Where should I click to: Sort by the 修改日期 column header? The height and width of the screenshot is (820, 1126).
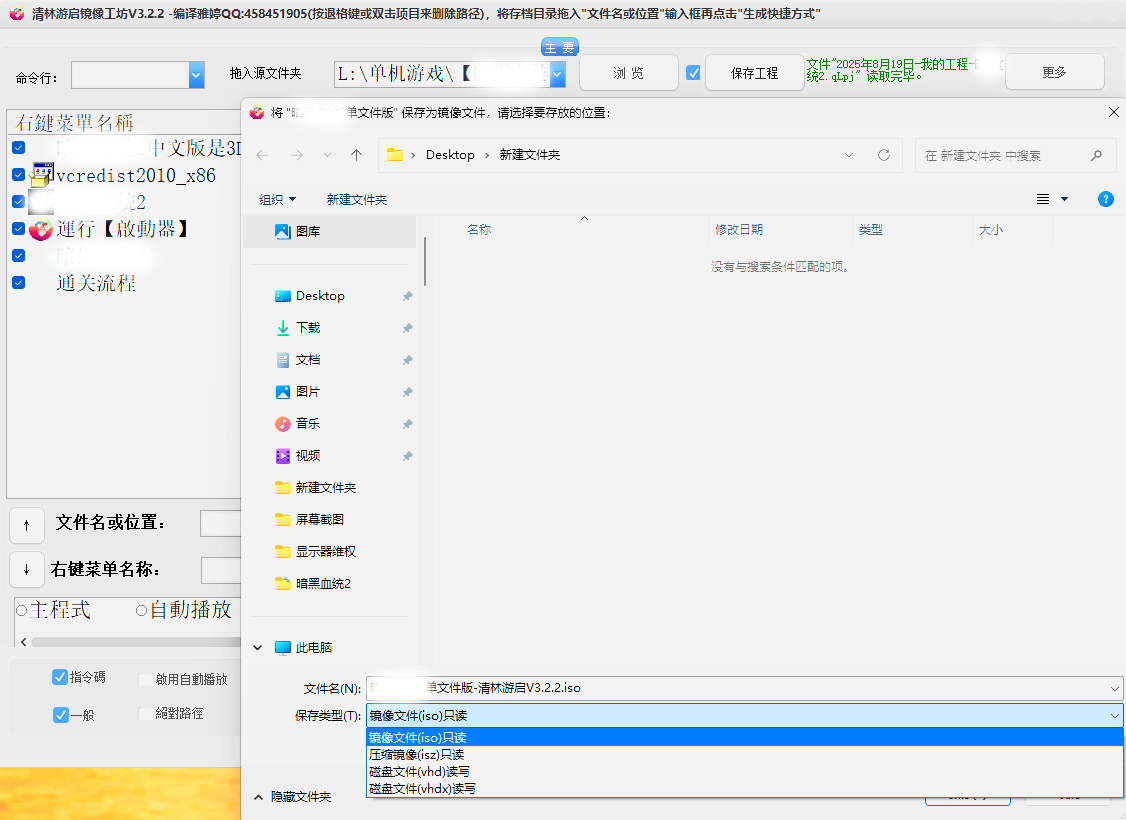tap(739, 230)
